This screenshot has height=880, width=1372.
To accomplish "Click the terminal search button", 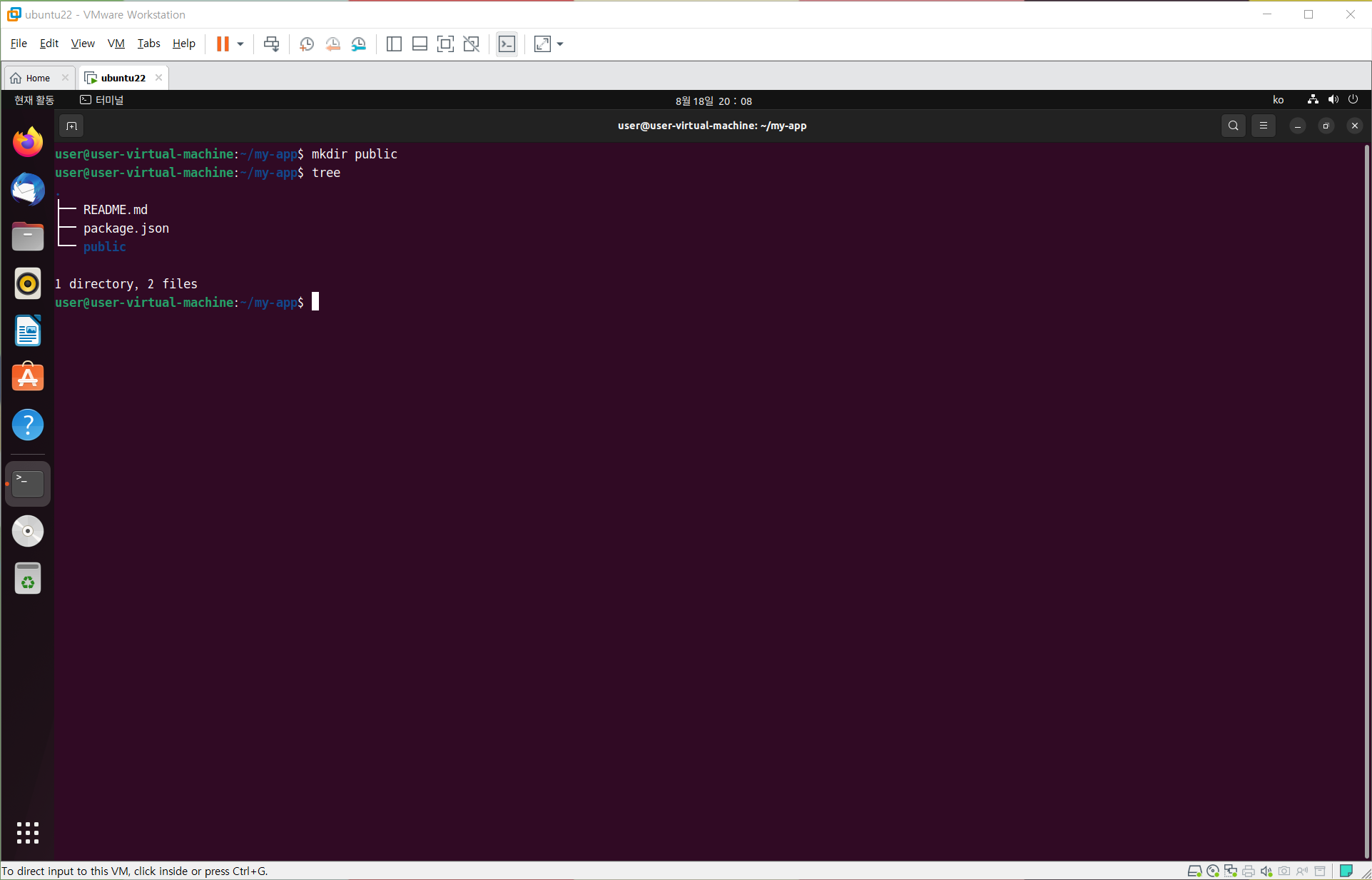I will (1233, 126).
